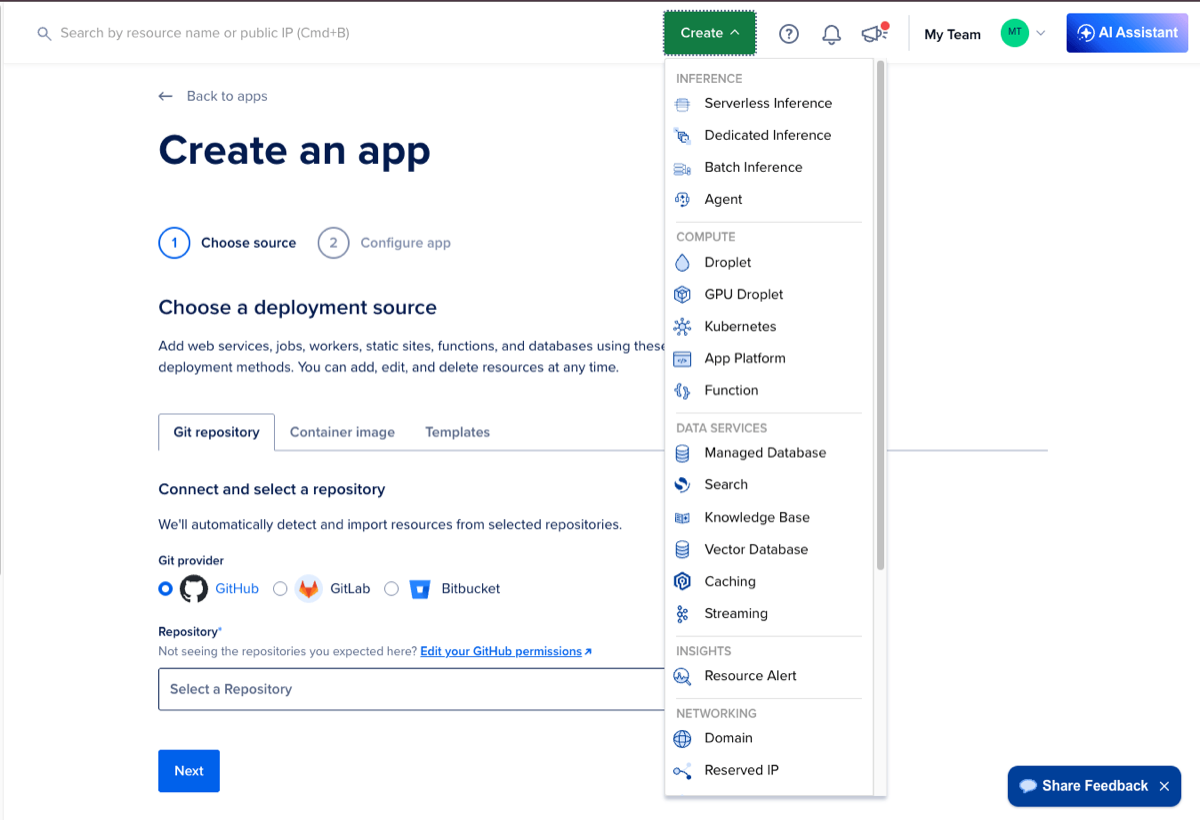
Task: Click the Serverless Inference icon
Action: 682,104
